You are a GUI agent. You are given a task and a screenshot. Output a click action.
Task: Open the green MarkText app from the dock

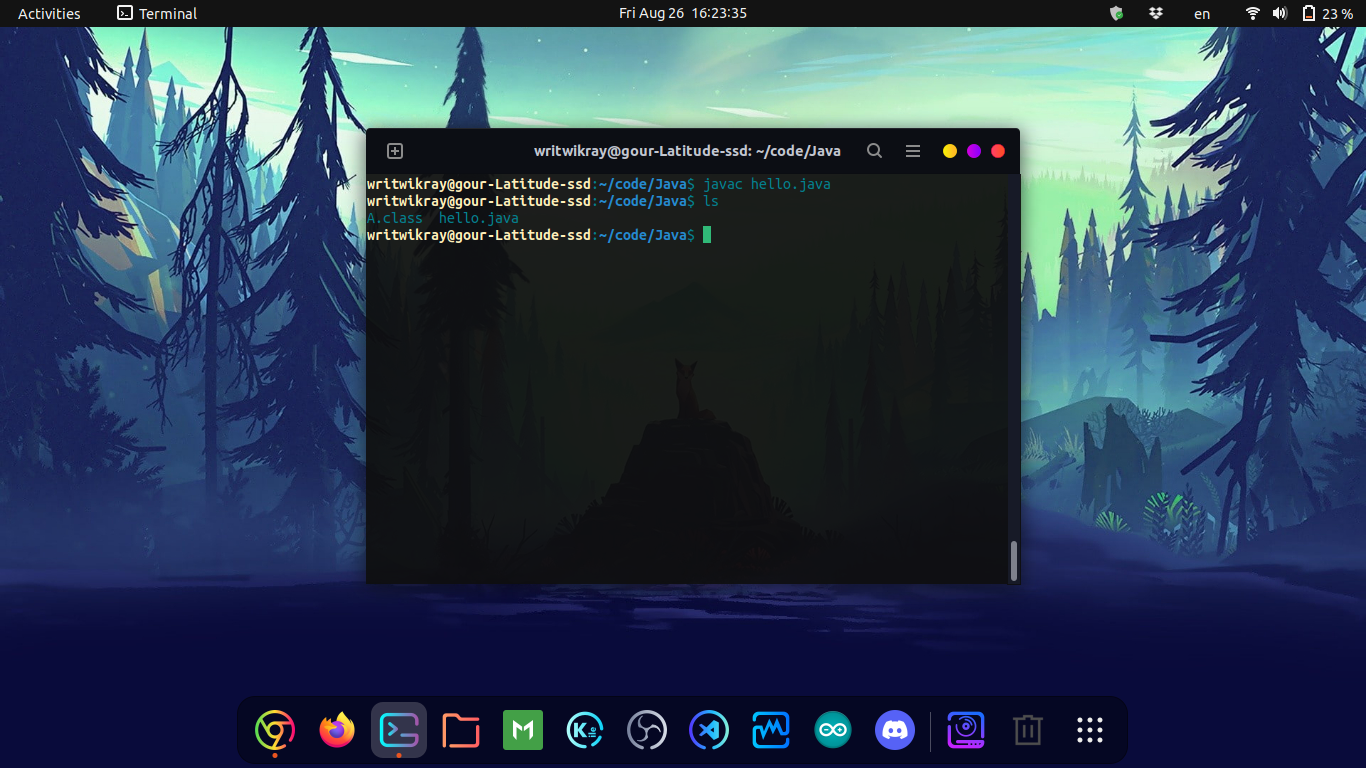point(523,730)
